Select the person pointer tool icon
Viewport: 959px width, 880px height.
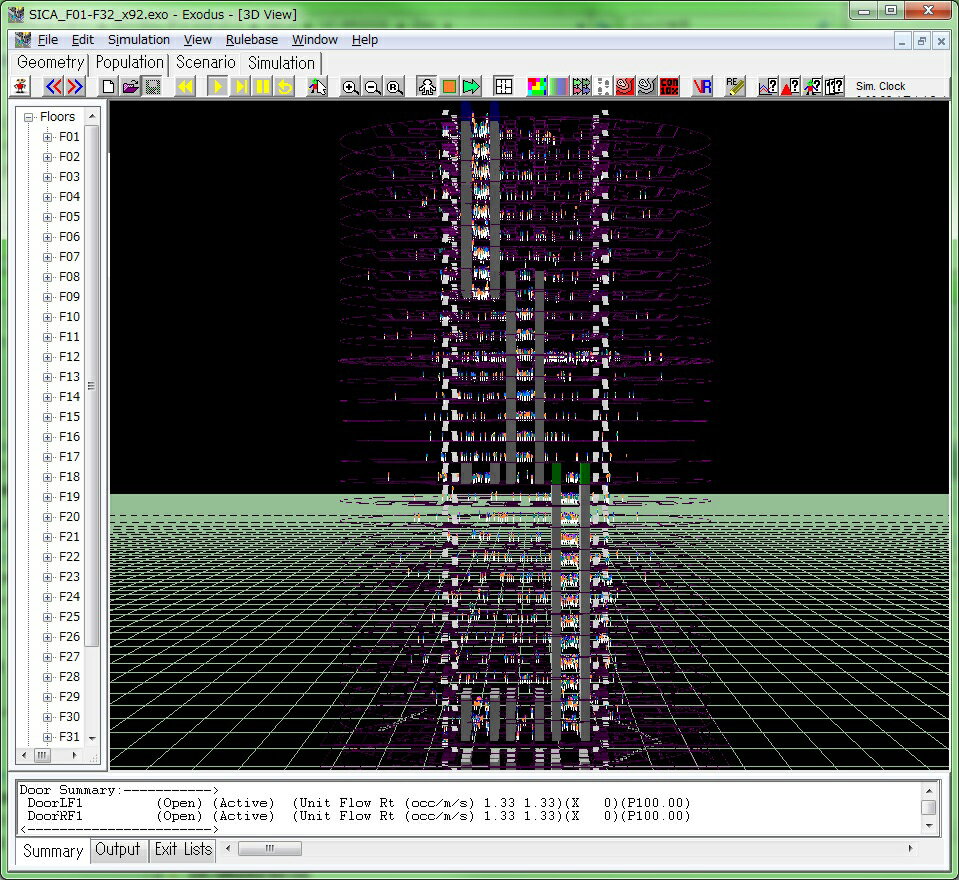317,86
